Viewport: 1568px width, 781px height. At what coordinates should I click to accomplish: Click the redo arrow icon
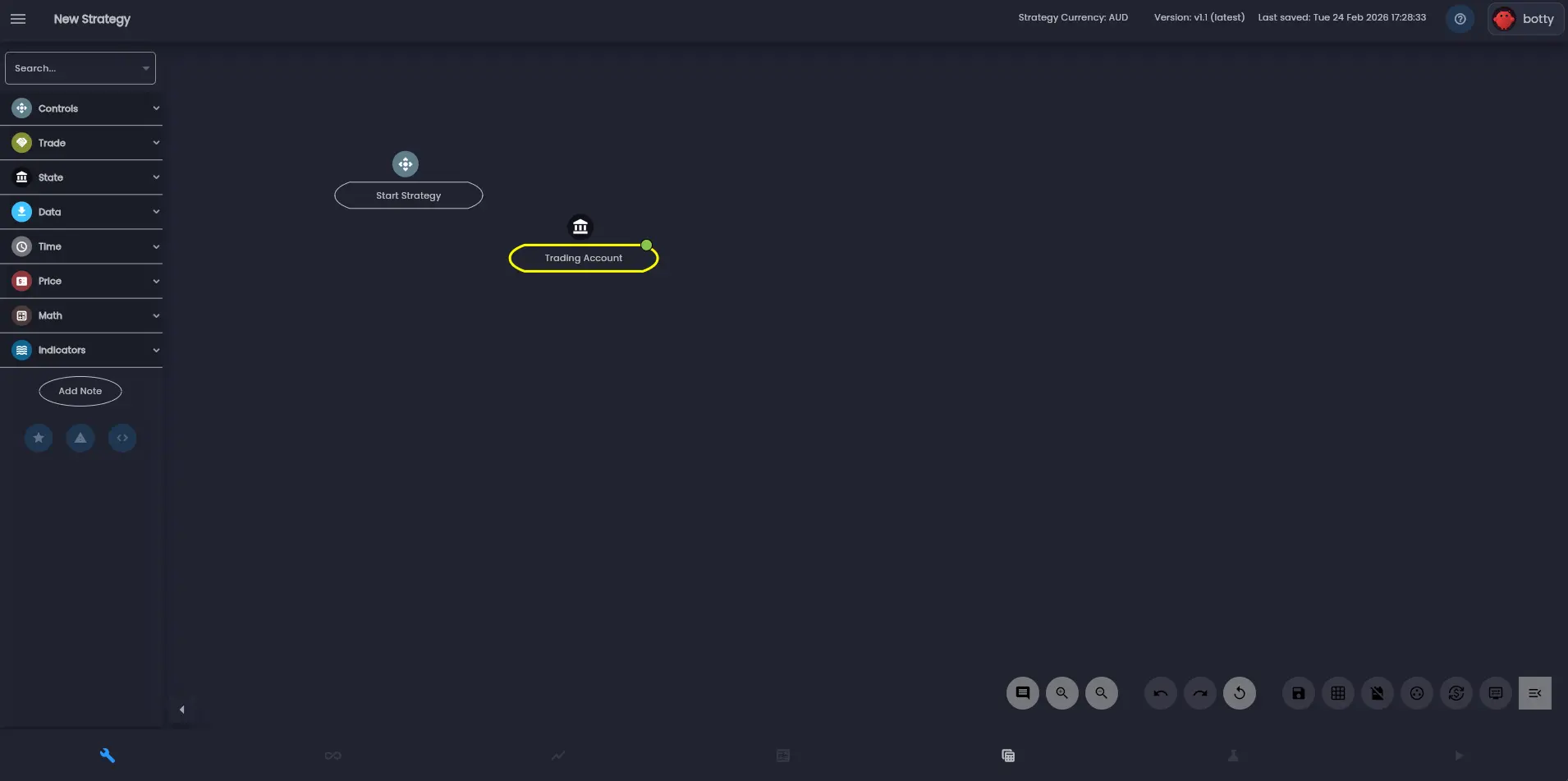click(1199, 693)
